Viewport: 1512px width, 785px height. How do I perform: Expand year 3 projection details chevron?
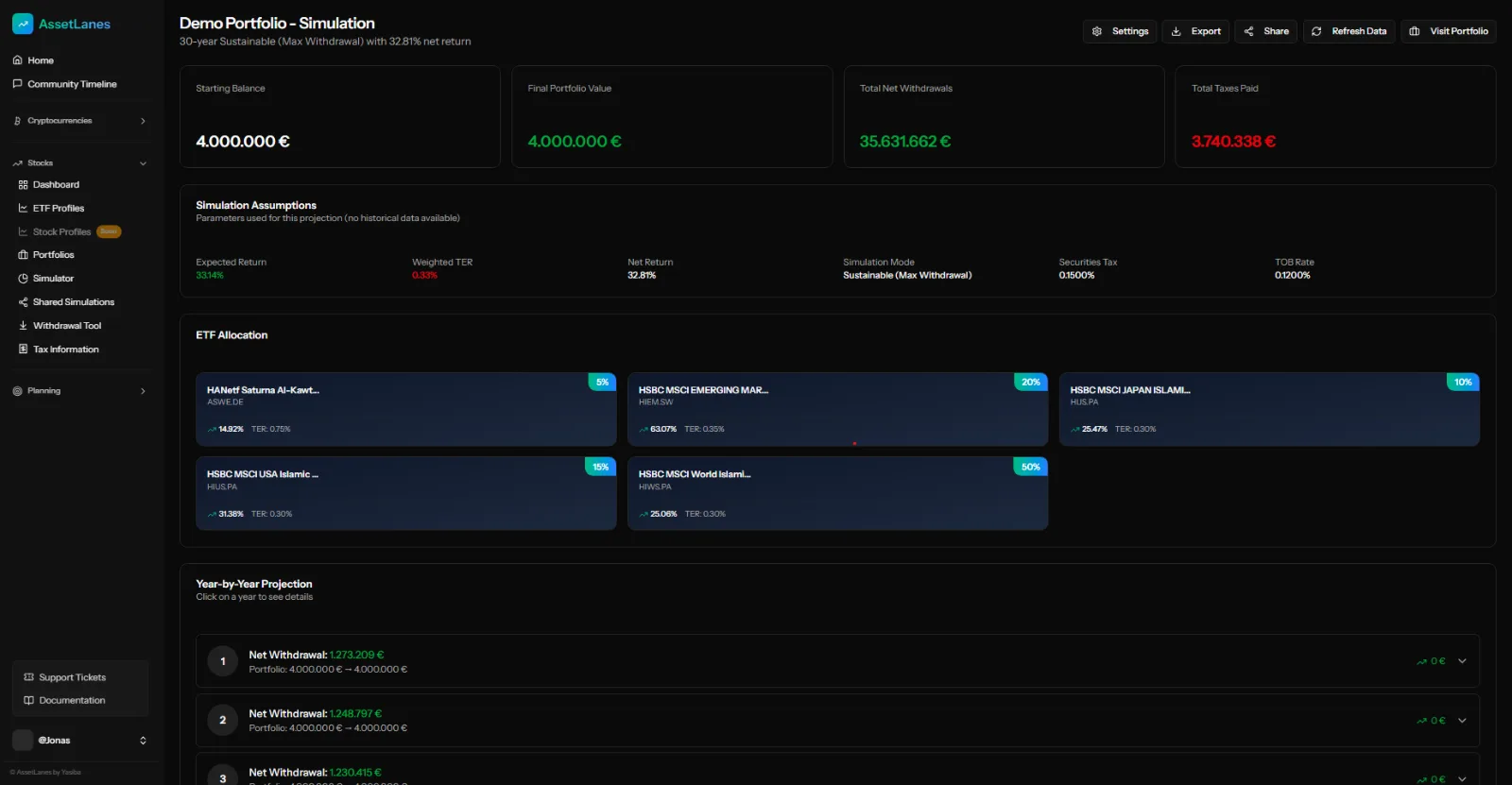pyautogui.click(x=1462, y=778)
